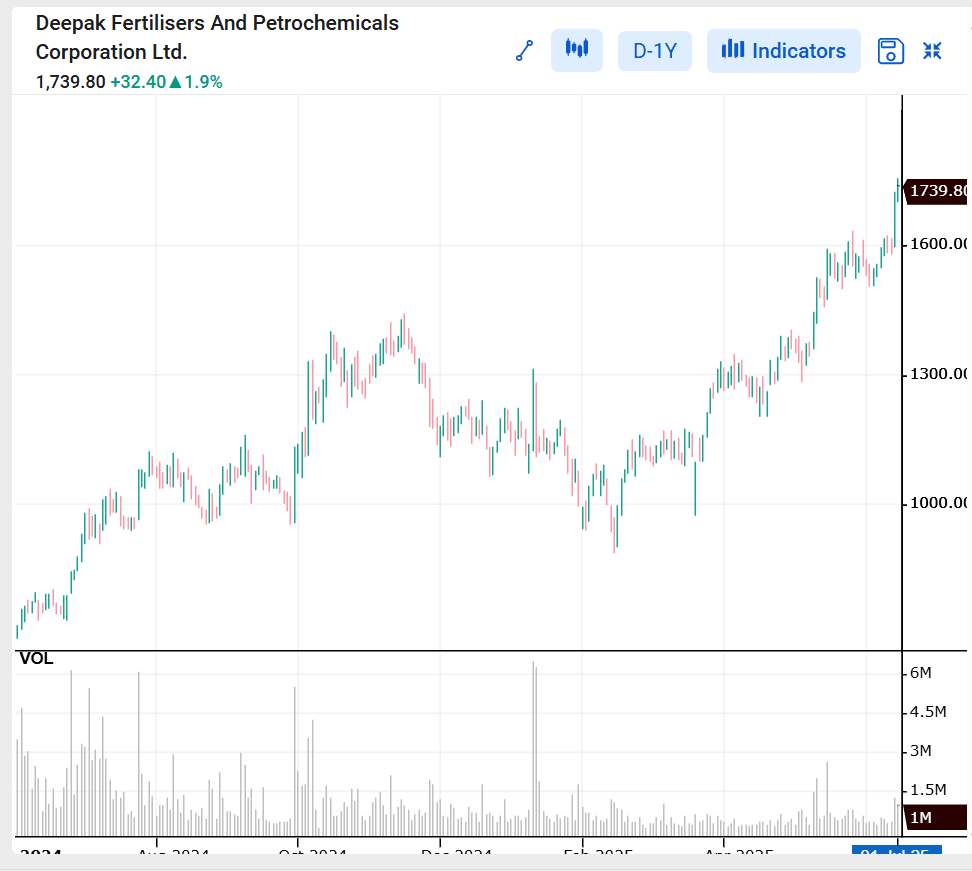Click the 1M current volume tag
The width and height of the screenshot is (972, 871).
935,818
